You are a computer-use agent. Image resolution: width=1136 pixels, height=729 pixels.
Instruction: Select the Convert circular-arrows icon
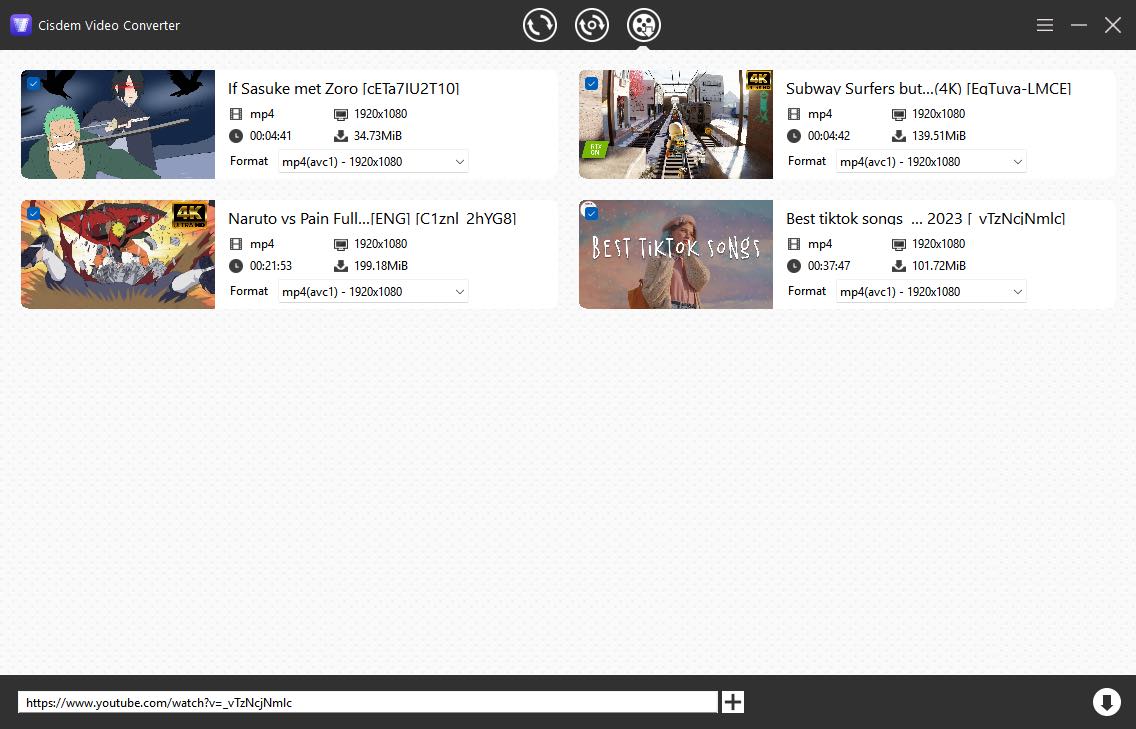pyautogui.click(x=540, y=24)
